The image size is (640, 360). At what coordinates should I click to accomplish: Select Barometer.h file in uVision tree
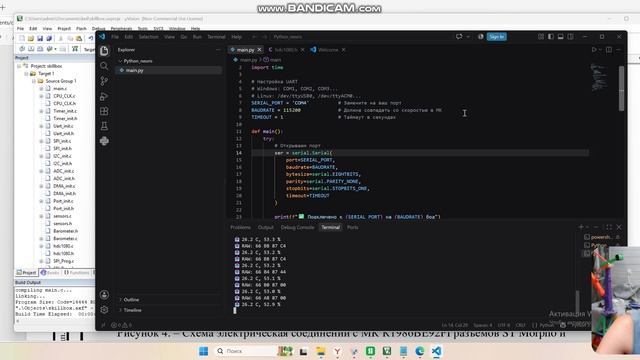[65, 231]
